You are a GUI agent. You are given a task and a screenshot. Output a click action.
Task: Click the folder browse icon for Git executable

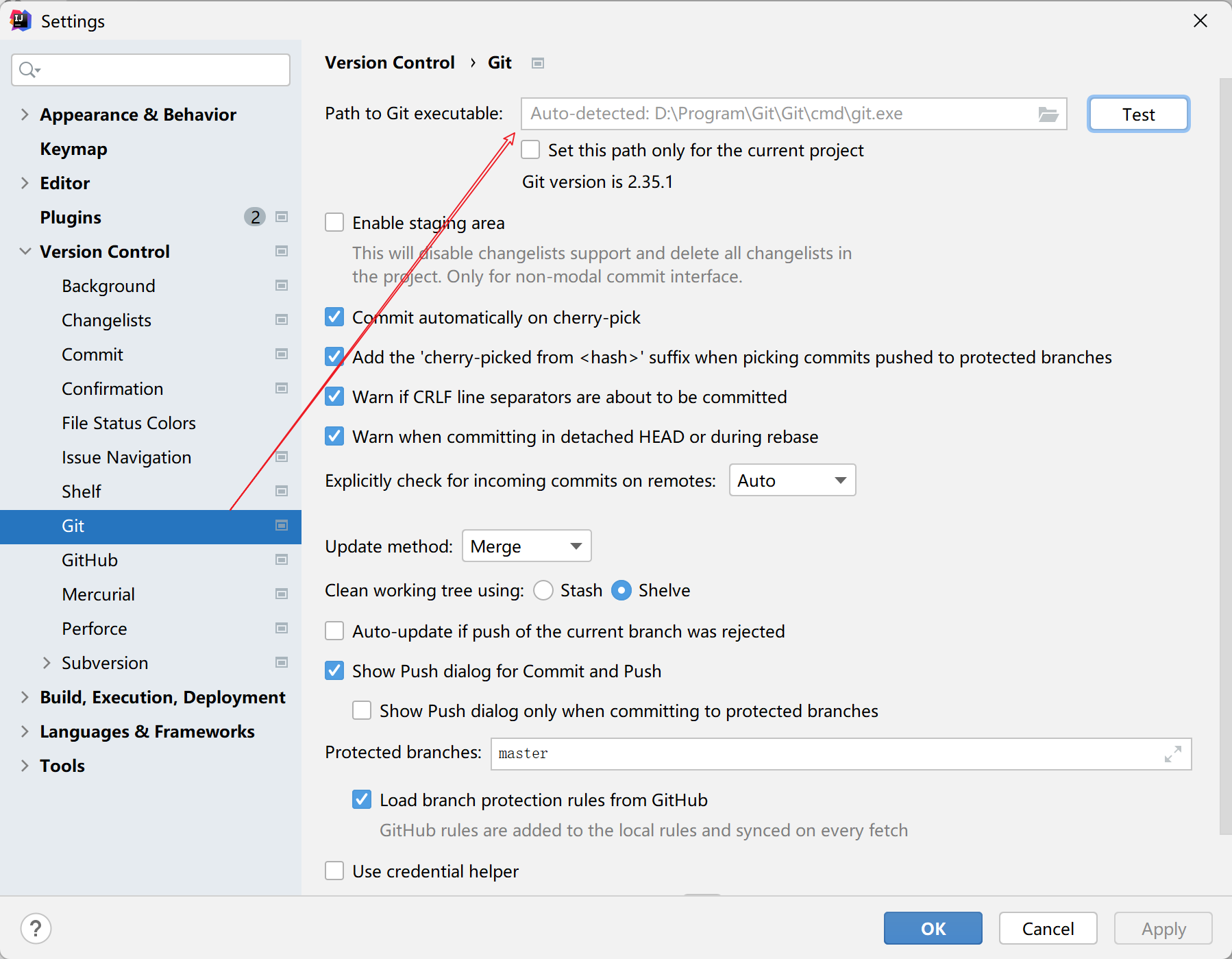(1048, 114)
